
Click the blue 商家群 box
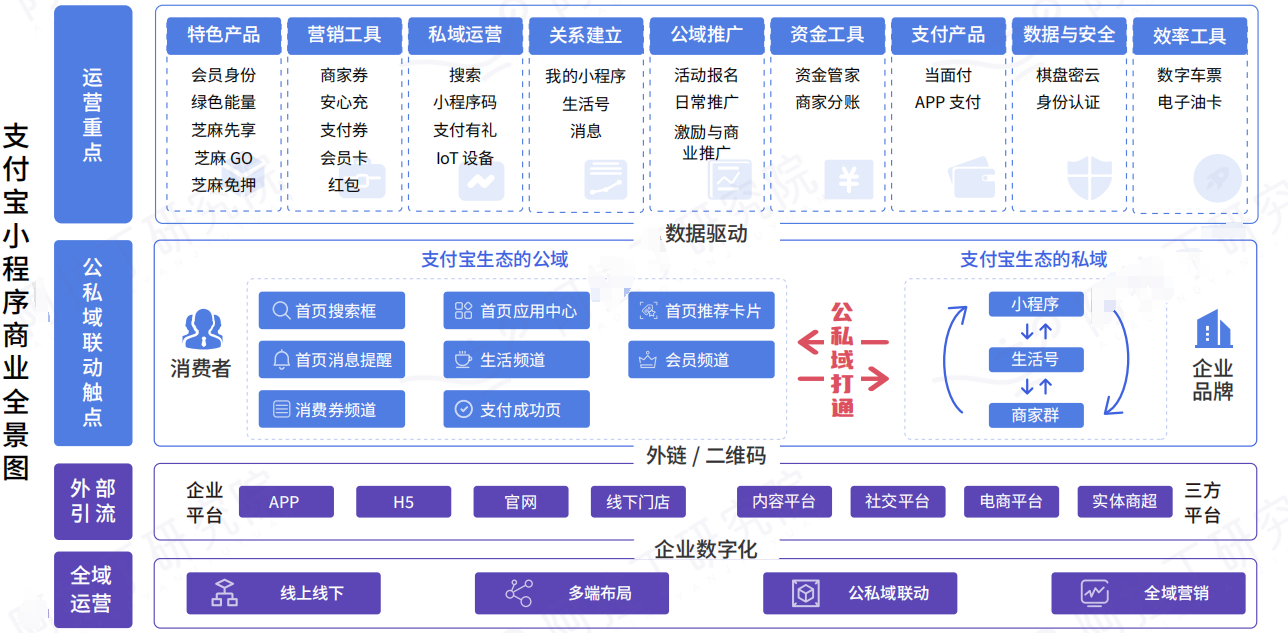(1036, 415)
